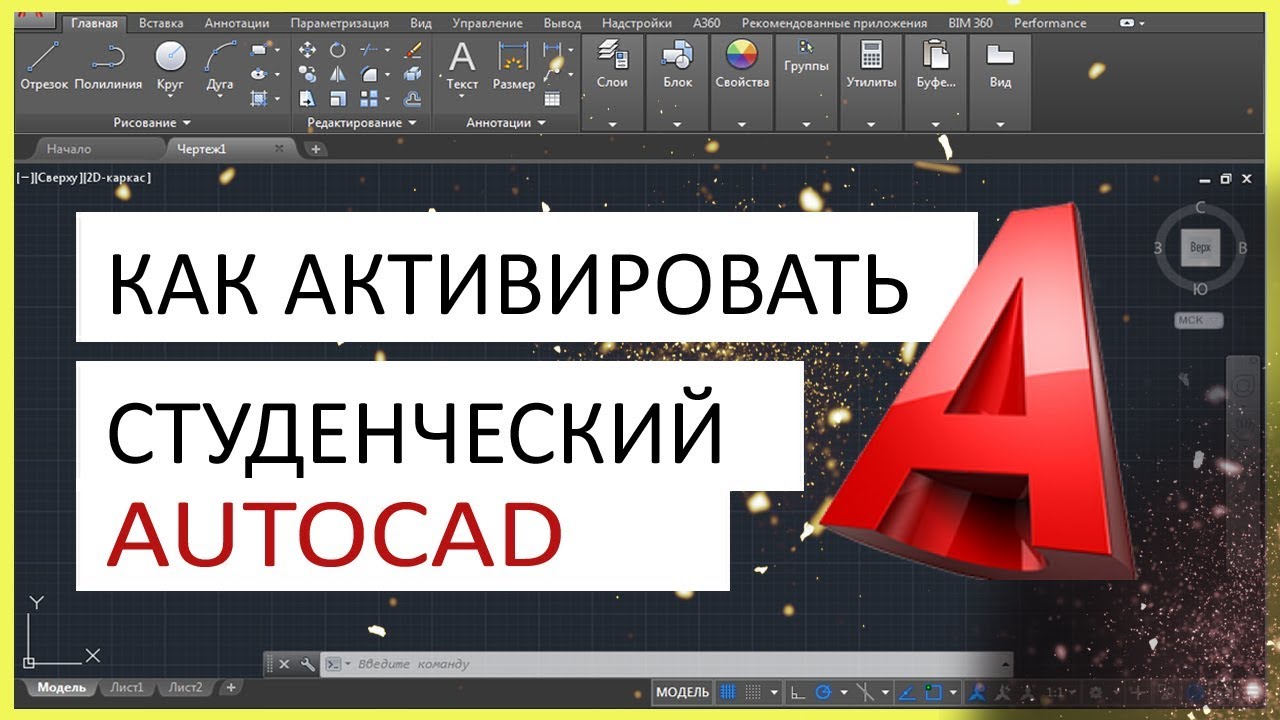Screen dimensions: 1280x720
Task: Select the Размер dimension tool
Action: pyautogui.click(x=514, y=66)
